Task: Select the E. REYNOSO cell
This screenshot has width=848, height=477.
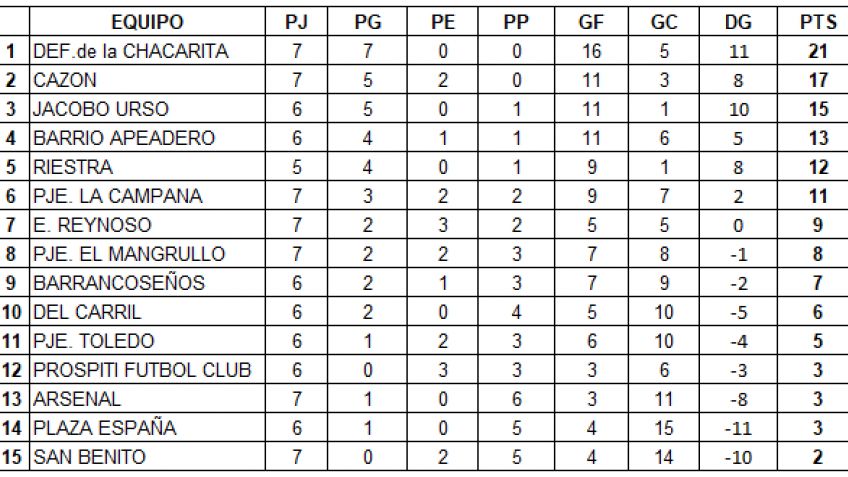Action: pyautogui.click(x=147, y=225)
